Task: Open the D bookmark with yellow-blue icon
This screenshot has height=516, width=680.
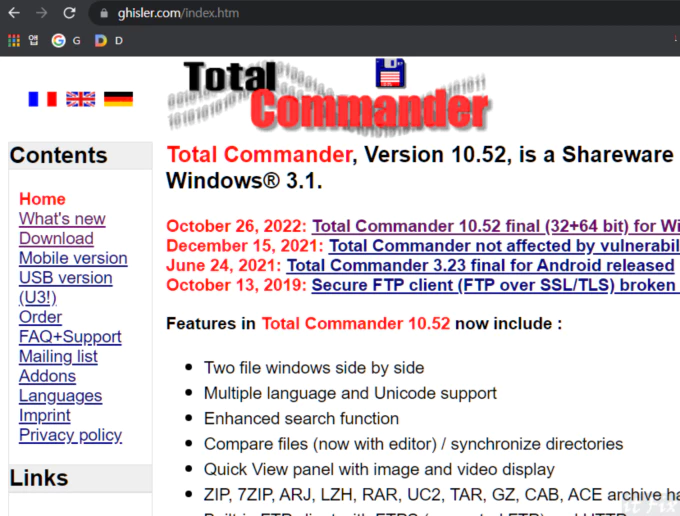Action: click(109, 41)
